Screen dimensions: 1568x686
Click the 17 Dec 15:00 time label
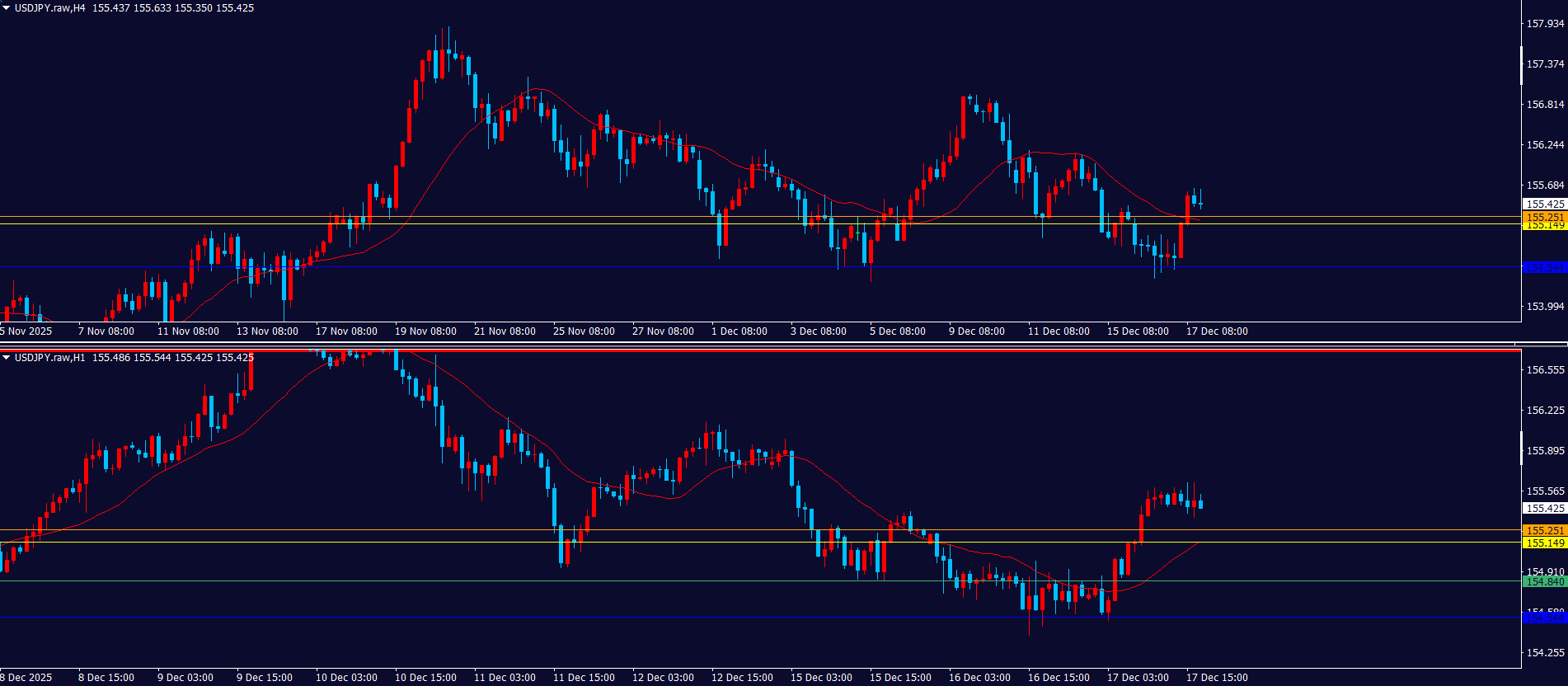(x=1217, y=678)
